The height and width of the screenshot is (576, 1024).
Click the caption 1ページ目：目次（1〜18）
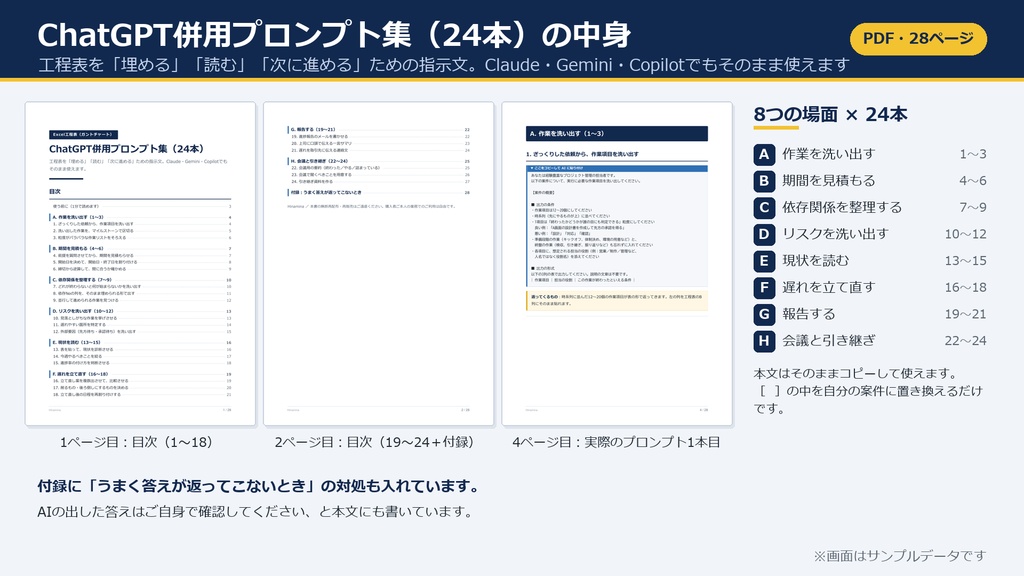pos(137,442)
